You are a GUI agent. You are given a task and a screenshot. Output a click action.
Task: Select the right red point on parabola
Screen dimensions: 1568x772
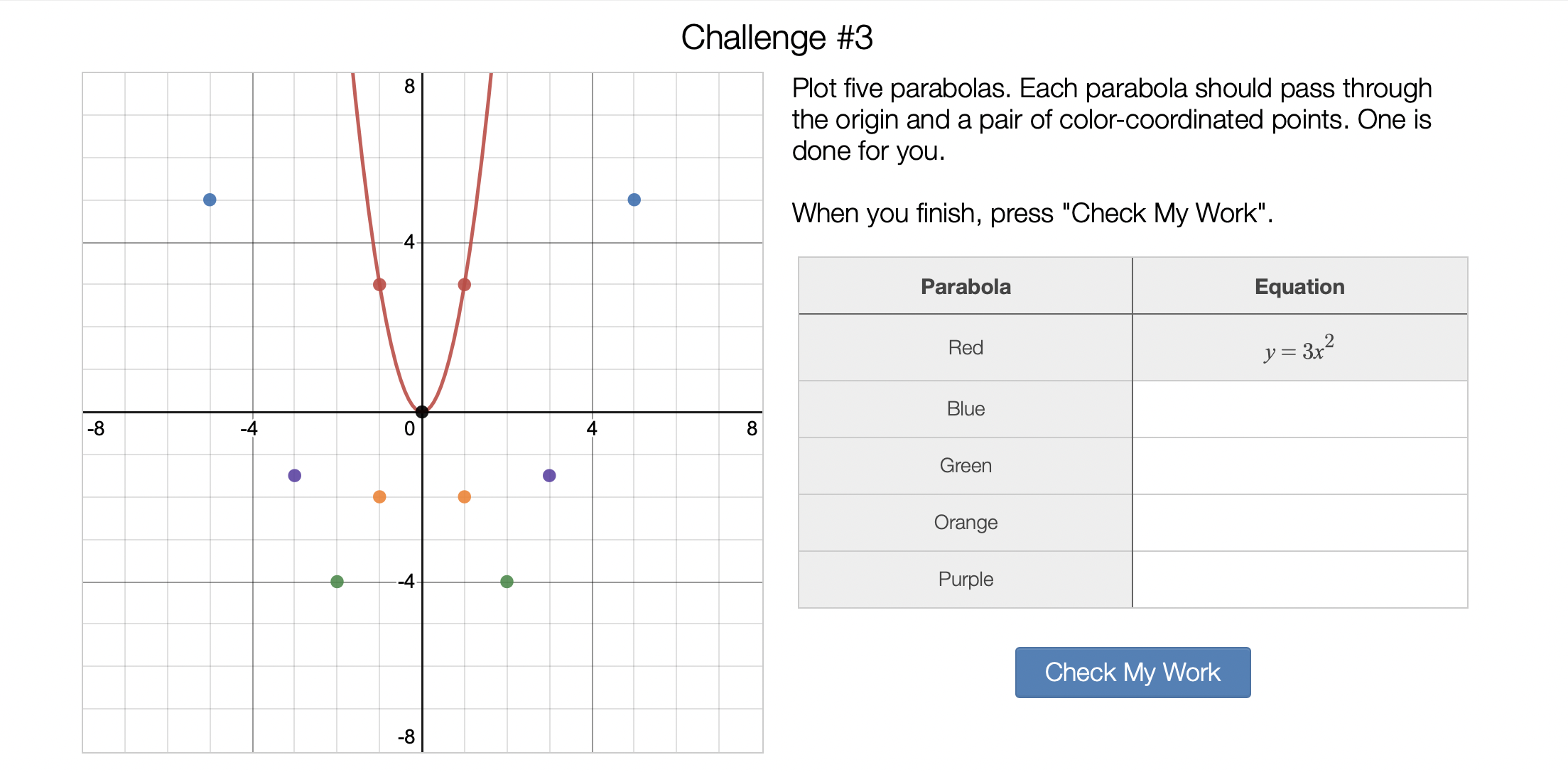point(465,285)
